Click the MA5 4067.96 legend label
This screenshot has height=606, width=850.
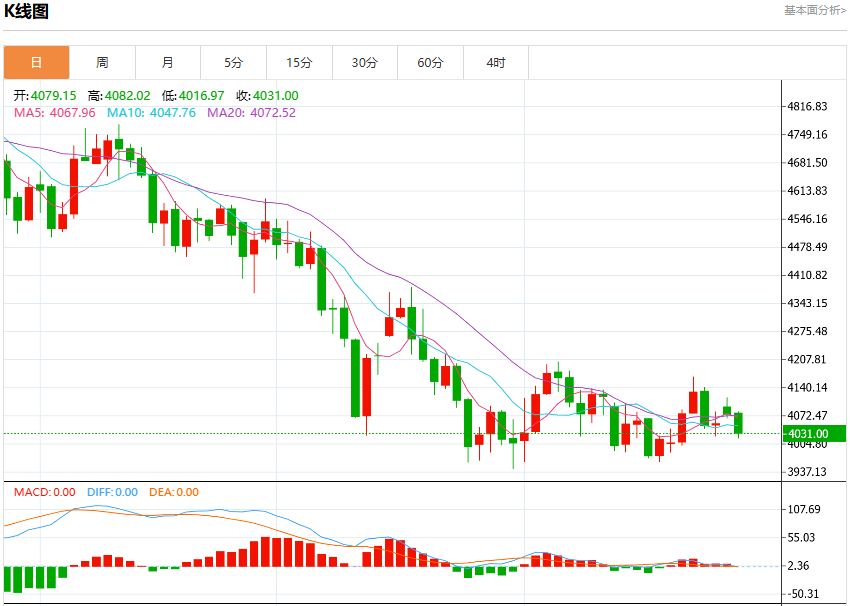[55, 113]
